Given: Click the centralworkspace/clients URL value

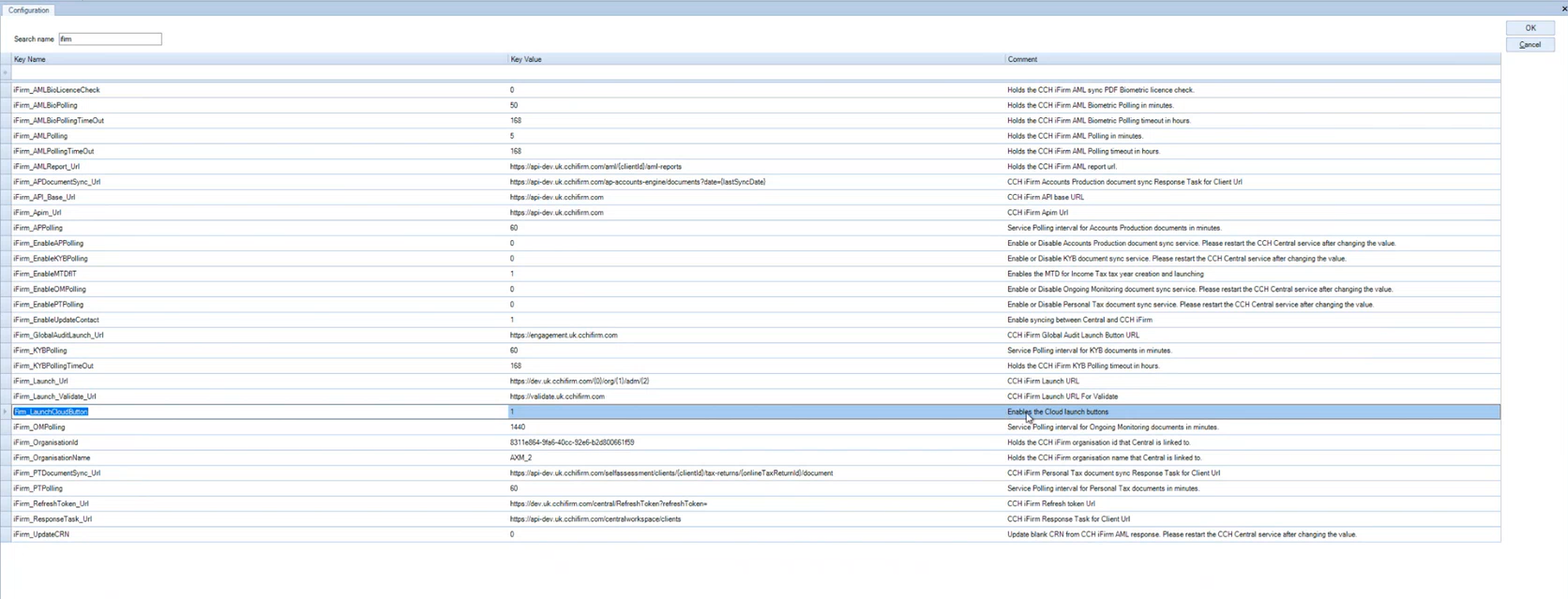Looking at the screenshot, I should coord(596,519).
